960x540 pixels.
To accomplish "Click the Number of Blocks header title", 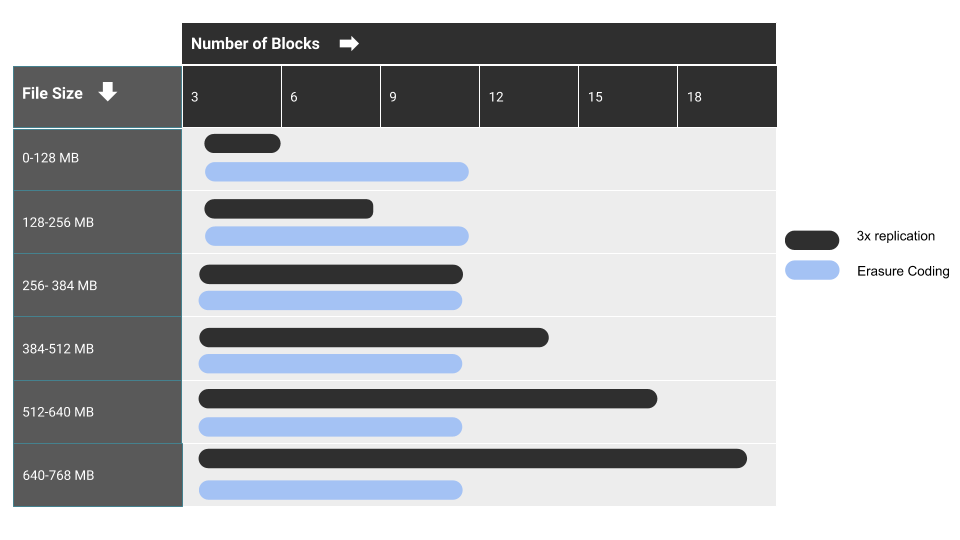I will tap(255, 44).
